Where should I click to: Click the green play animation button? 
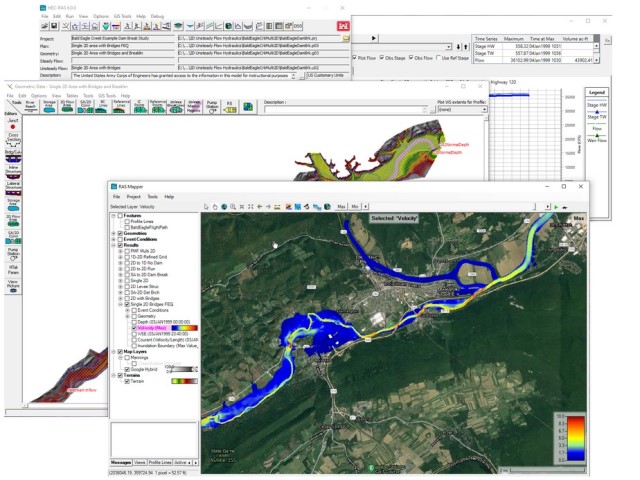556,207
